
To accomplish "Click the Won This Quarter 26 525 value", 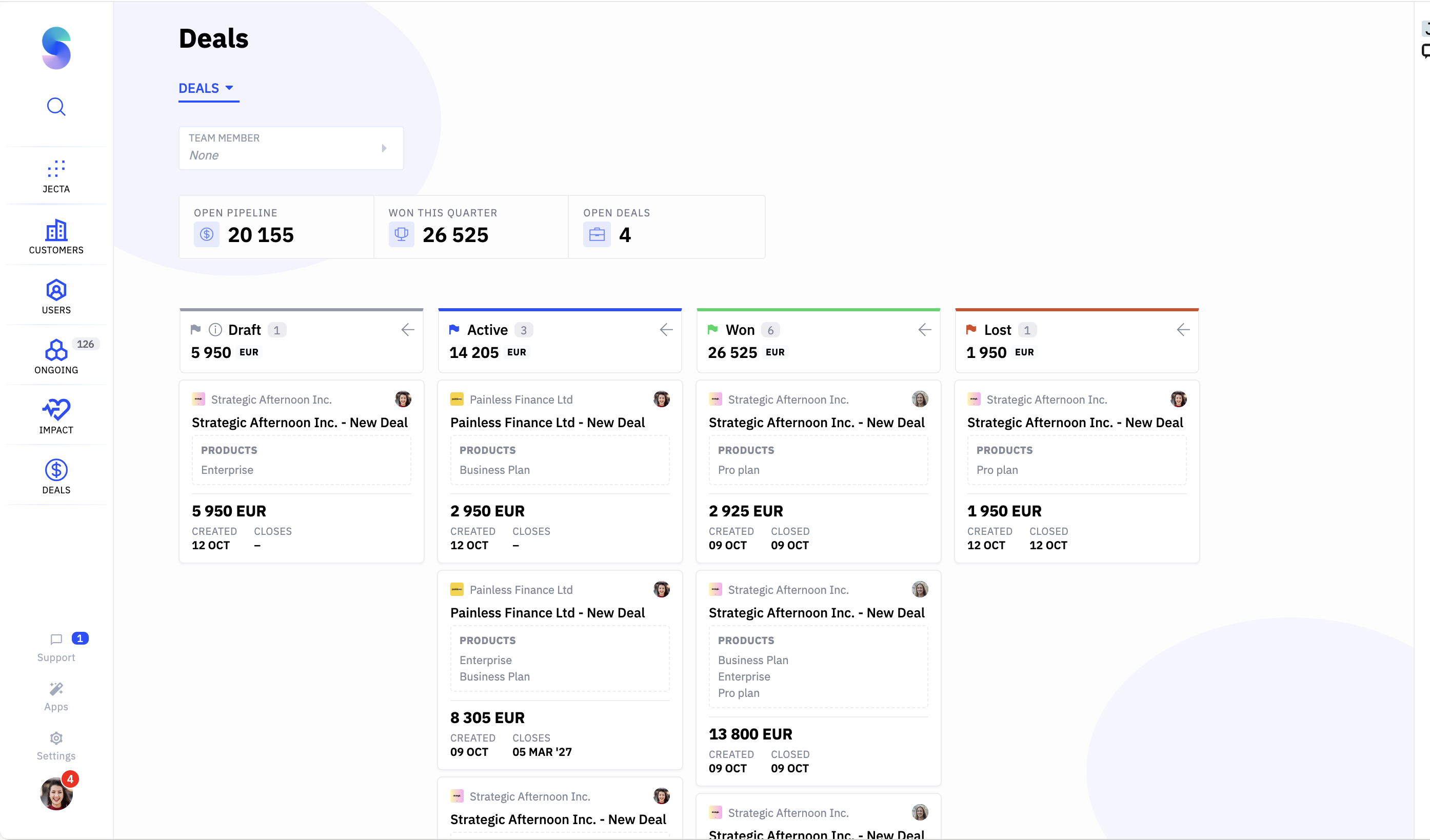I will coord(455,235).
